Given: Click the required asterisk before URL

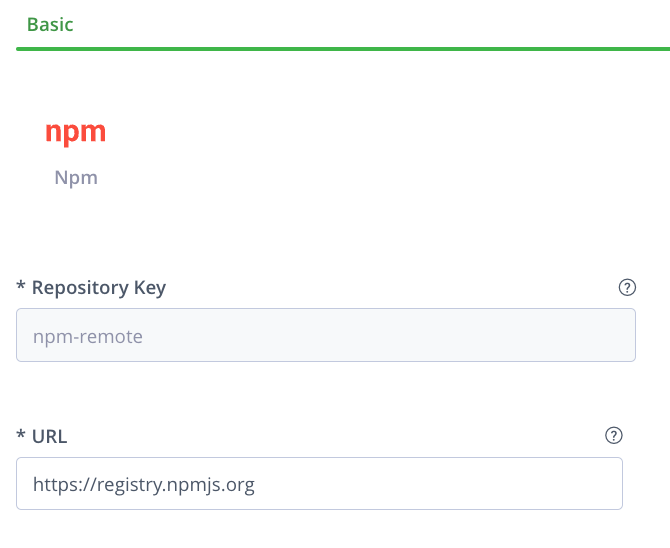Looking at the screenshot, I should (x=21, y=436).
